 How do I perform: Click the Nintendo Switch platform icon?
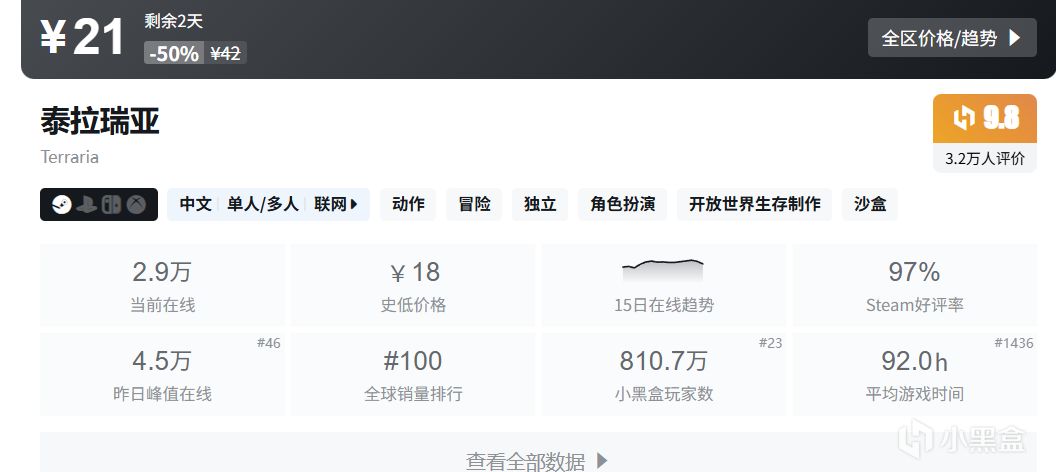tap(111, 205)
